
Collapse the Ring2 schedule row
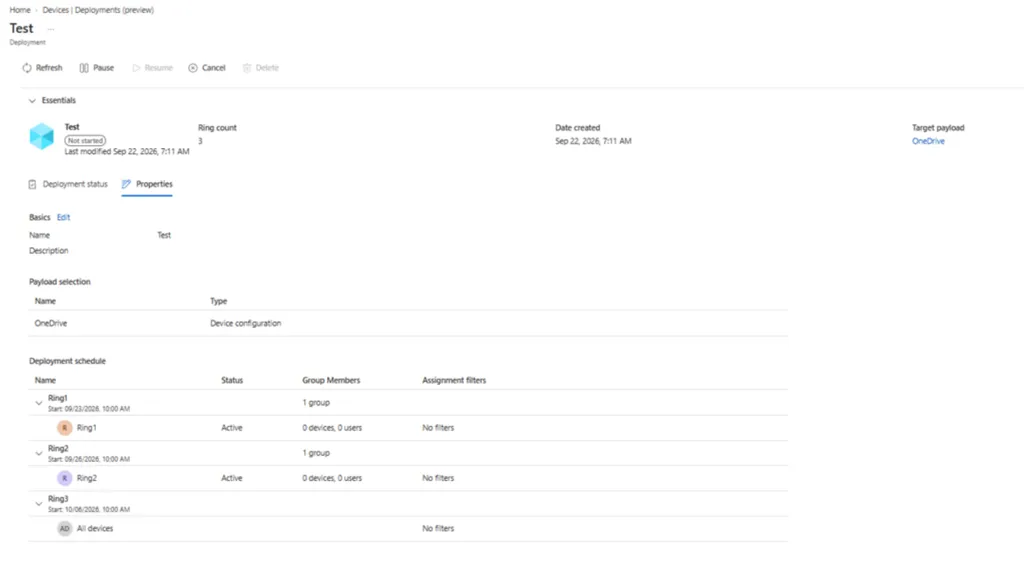point(39,453)
